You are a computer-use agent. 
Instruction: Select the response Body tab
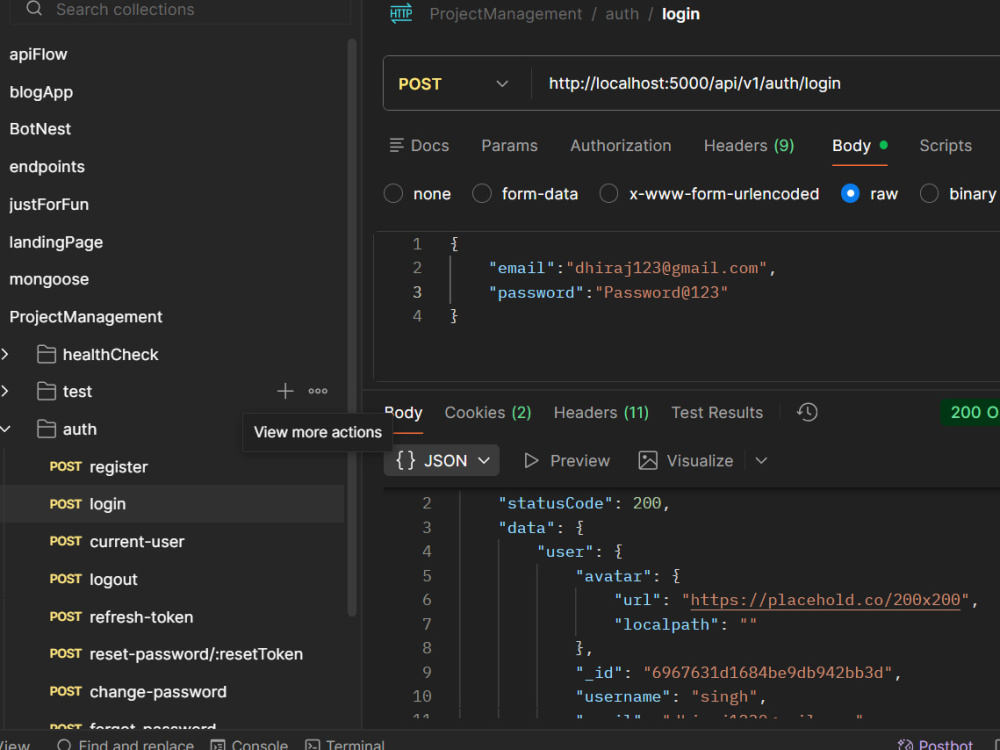point(403,413)
